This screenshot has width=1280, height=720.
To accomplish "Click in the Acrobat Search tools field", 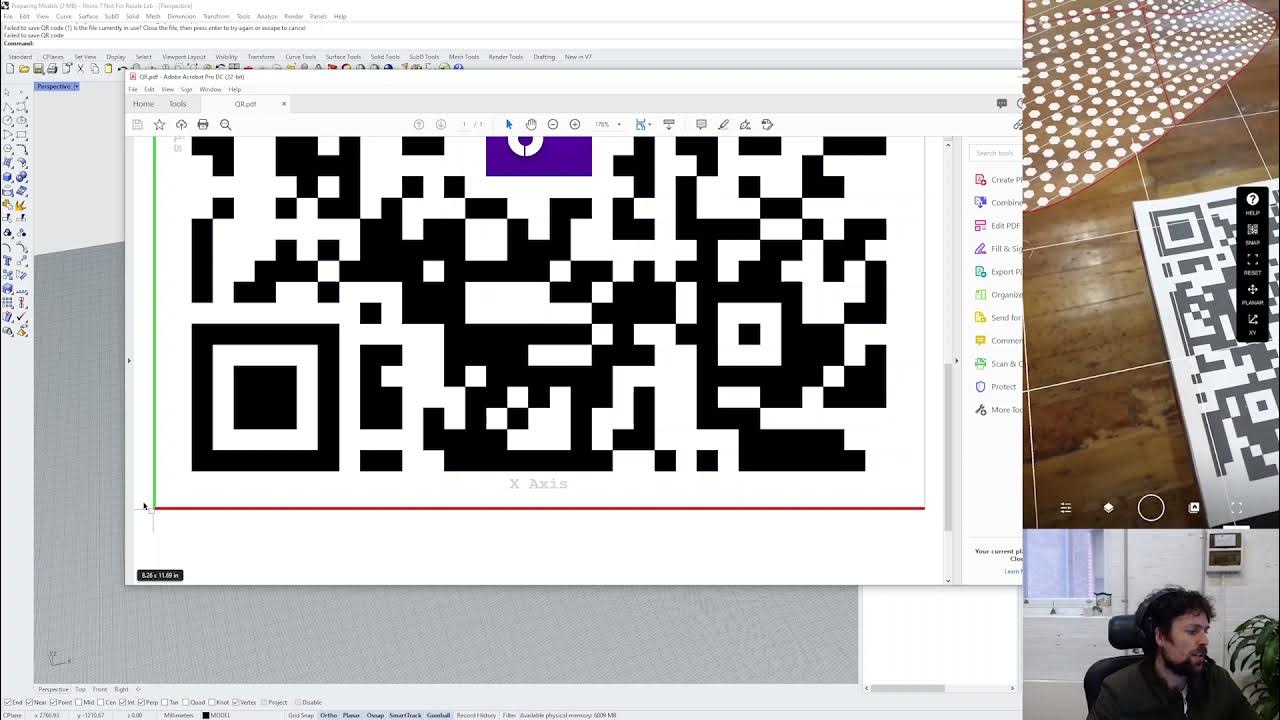I will [x=996, y=153].
